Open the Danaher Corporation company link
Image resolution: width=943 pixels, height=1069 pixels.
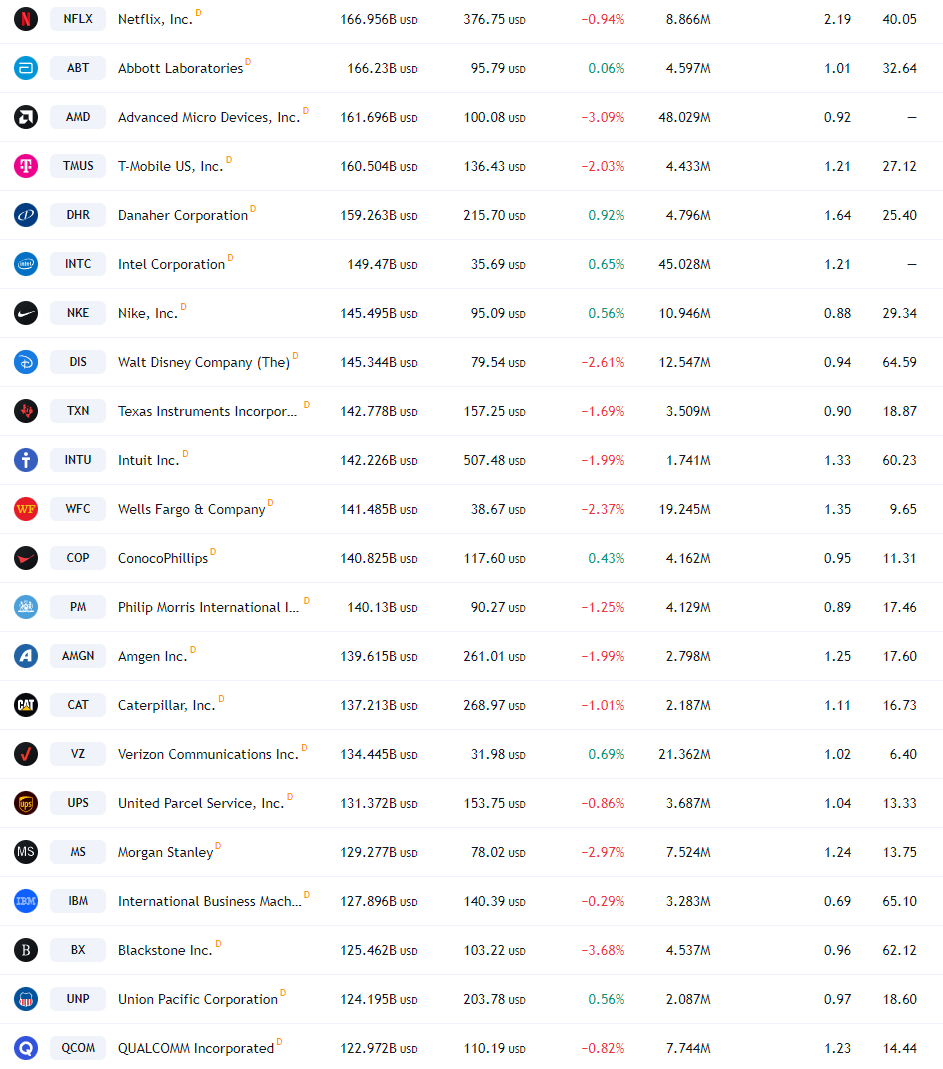click(183, 215)
